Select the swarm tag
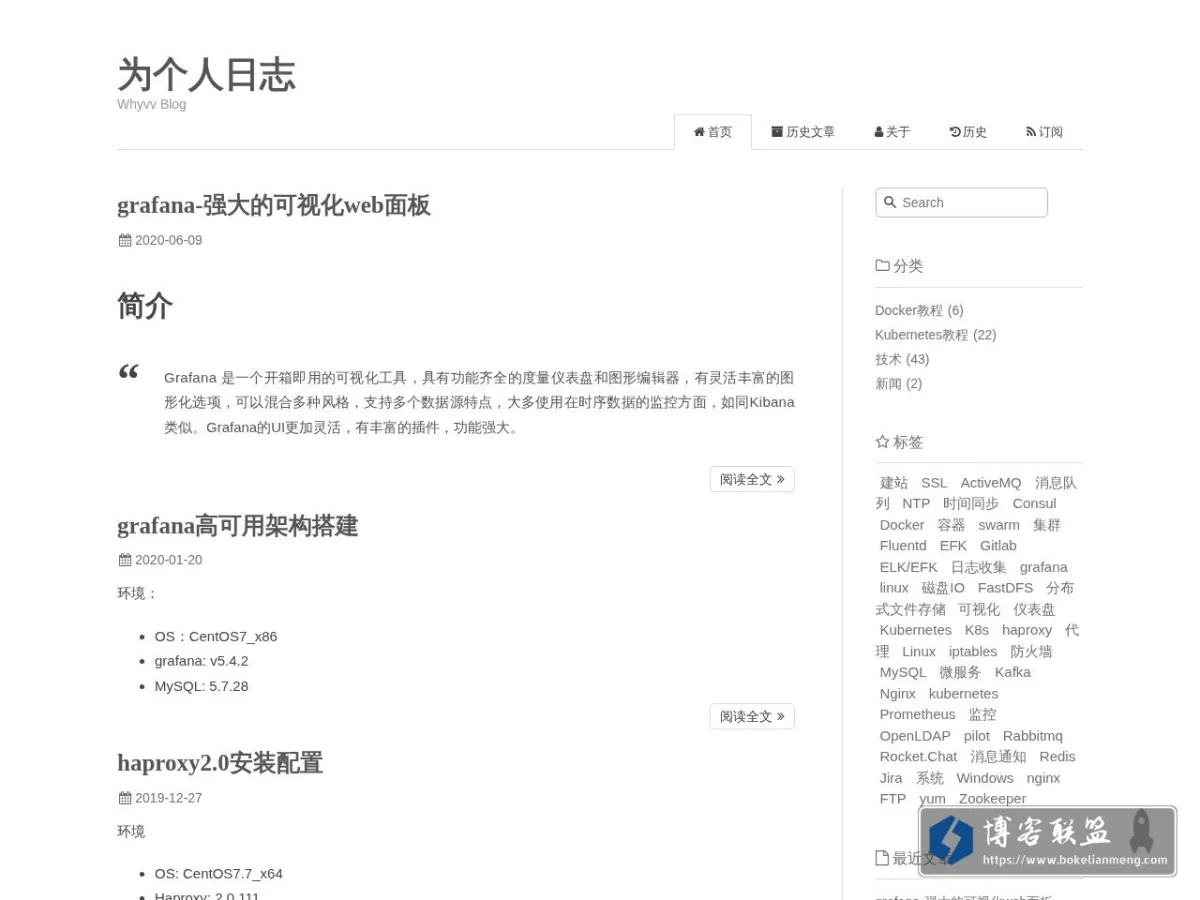The width and height of the screenshot is (1200, 900). pyautogui.click(x=999, y=525)
